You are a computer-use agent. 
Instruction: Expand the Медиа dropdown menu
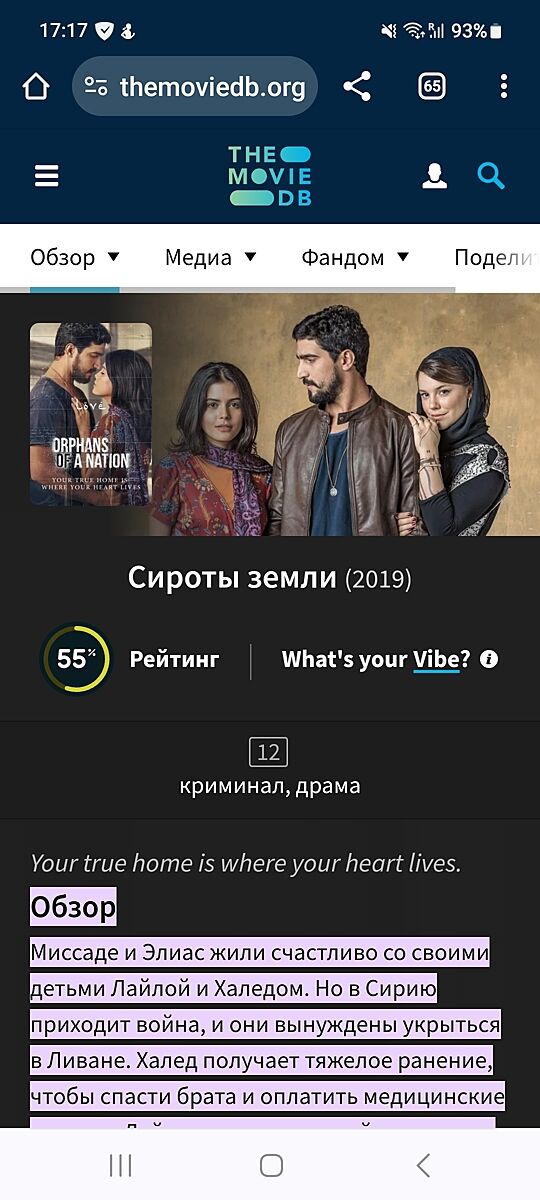click(211, 257)
